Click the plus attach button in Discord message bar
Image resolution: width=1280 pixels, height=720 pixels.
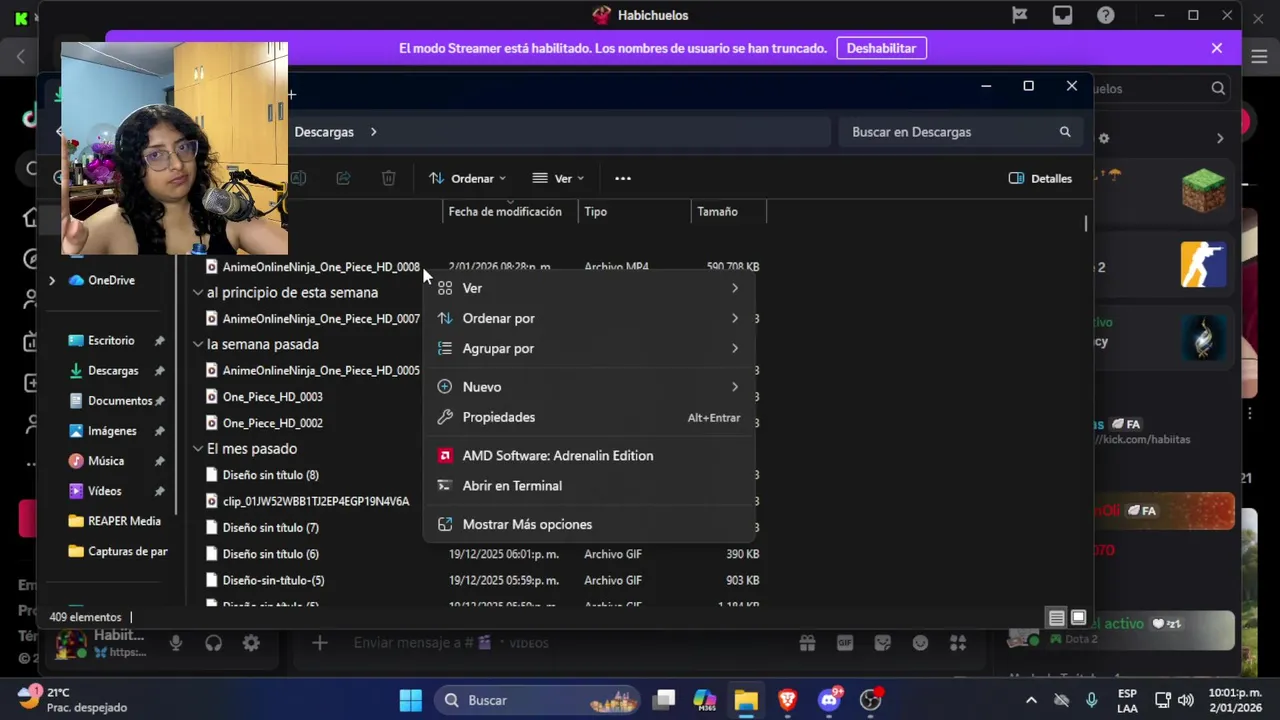320,643
